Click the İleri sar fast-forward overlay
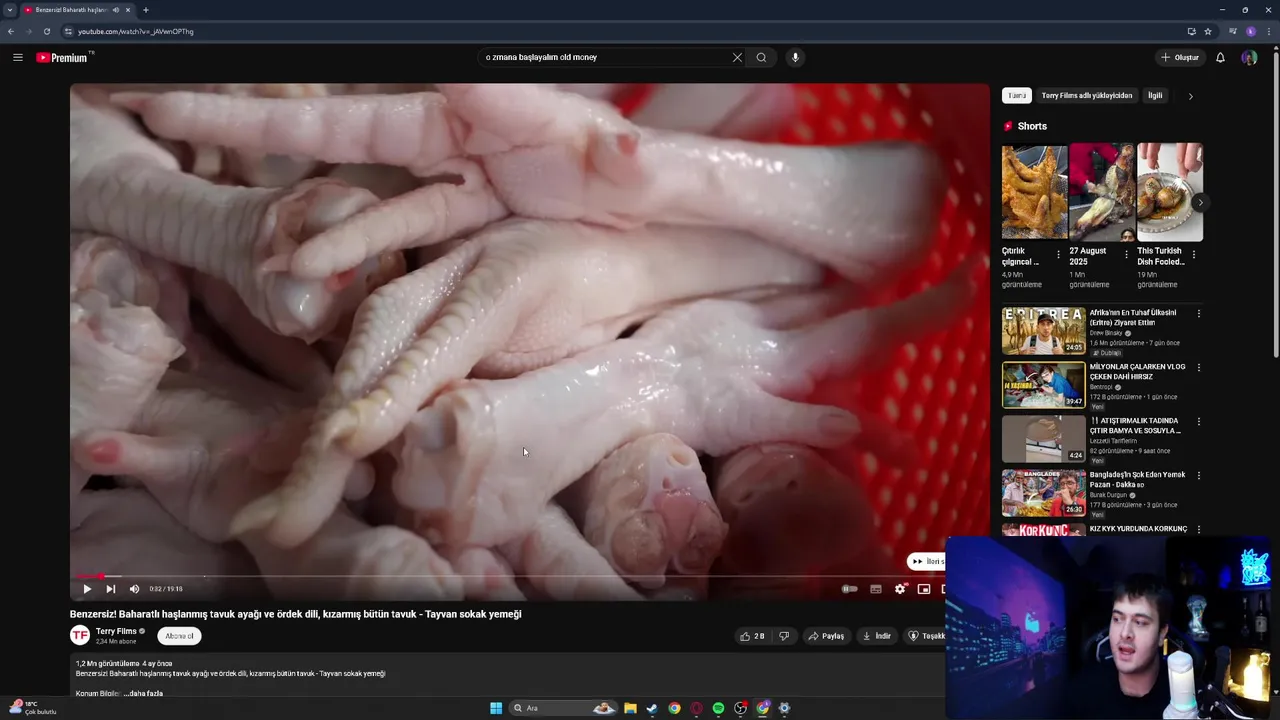The height and width of the screenshot is (720, 1280). 926,561
